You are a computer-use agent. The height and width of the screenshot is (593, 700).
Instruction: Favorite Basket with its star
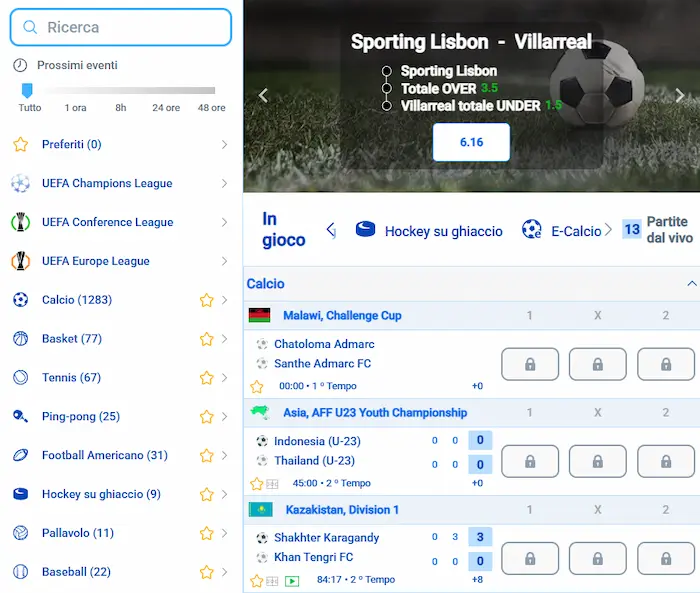pyautogui.click(x=206, y=339)
